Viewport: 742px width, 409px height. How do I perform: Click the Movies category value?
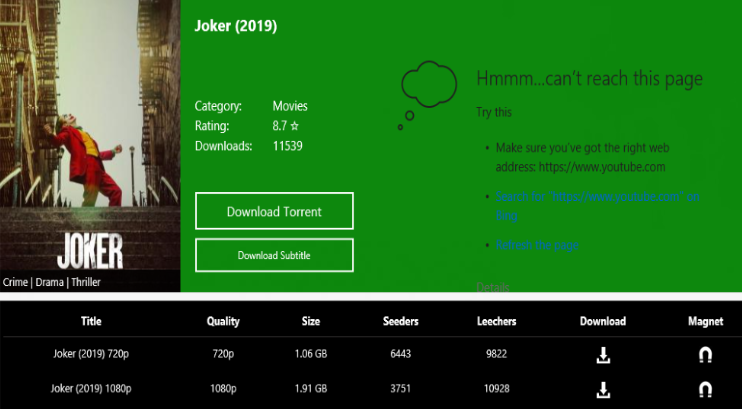pos(290,106)
